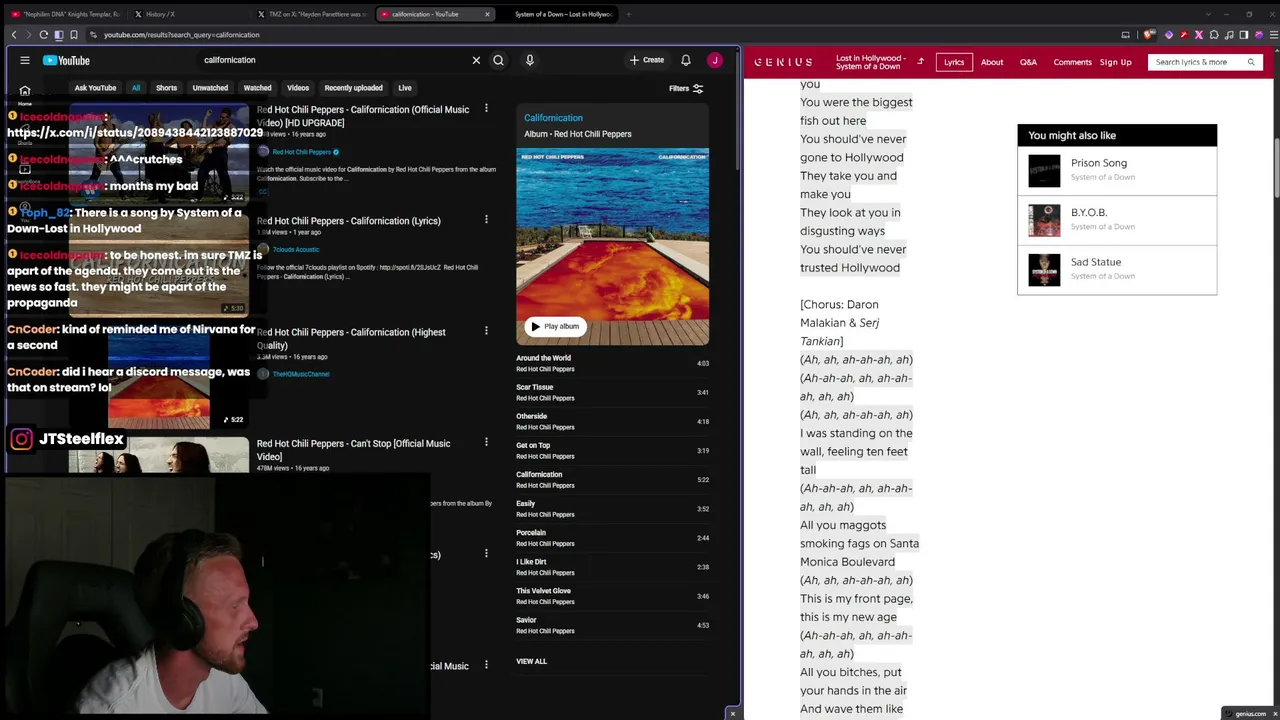Open the TheHDMusicChannel channel link
This screenshot has height=720, width=1280.
[x=300, y=374]
